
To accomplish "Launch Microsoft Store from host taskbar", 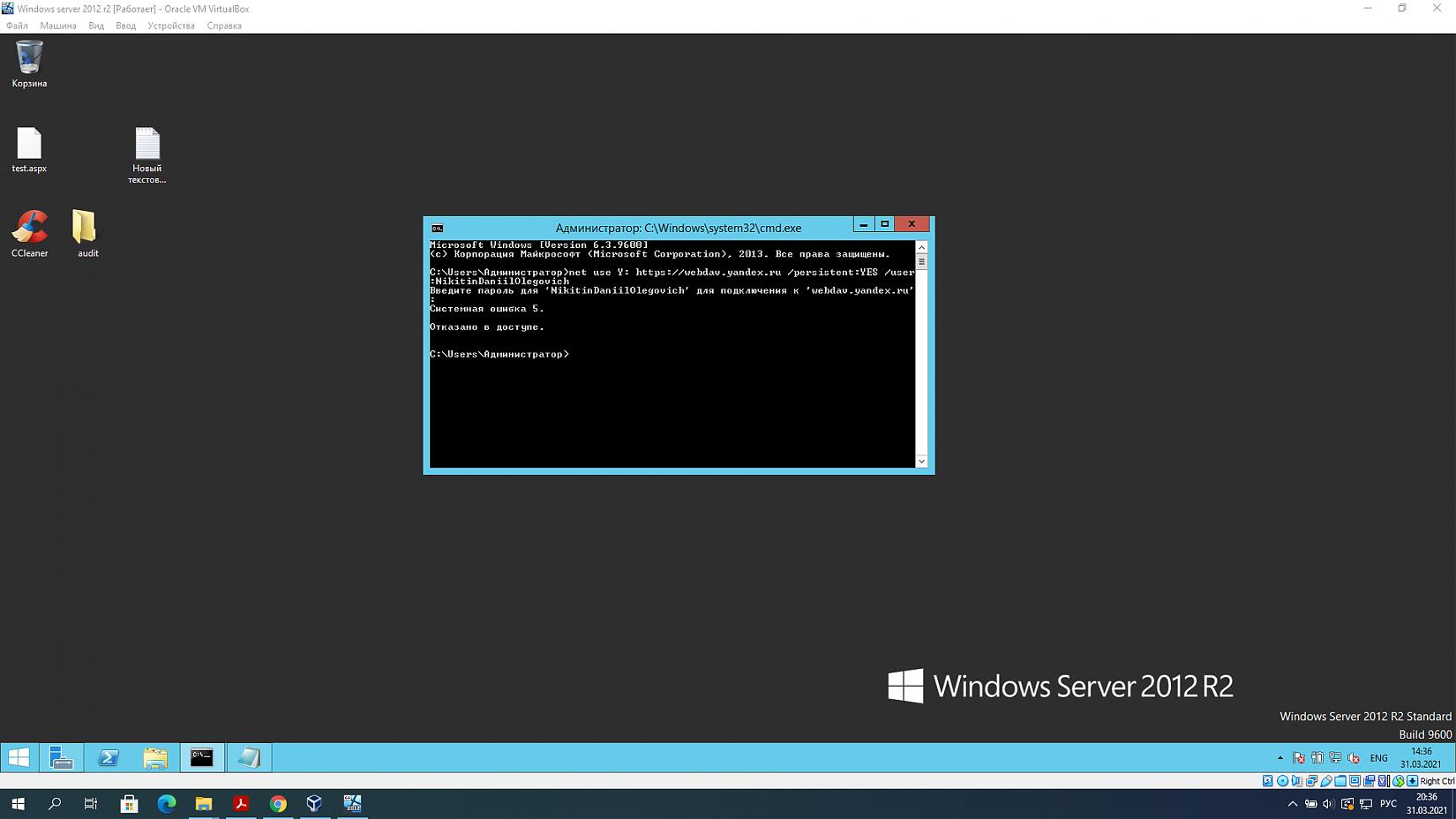I will [x=129, y=803].
